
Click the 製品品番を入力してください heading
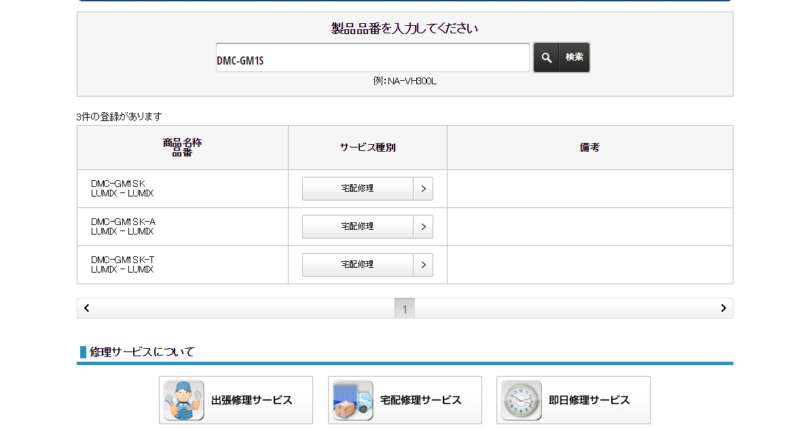405,29
